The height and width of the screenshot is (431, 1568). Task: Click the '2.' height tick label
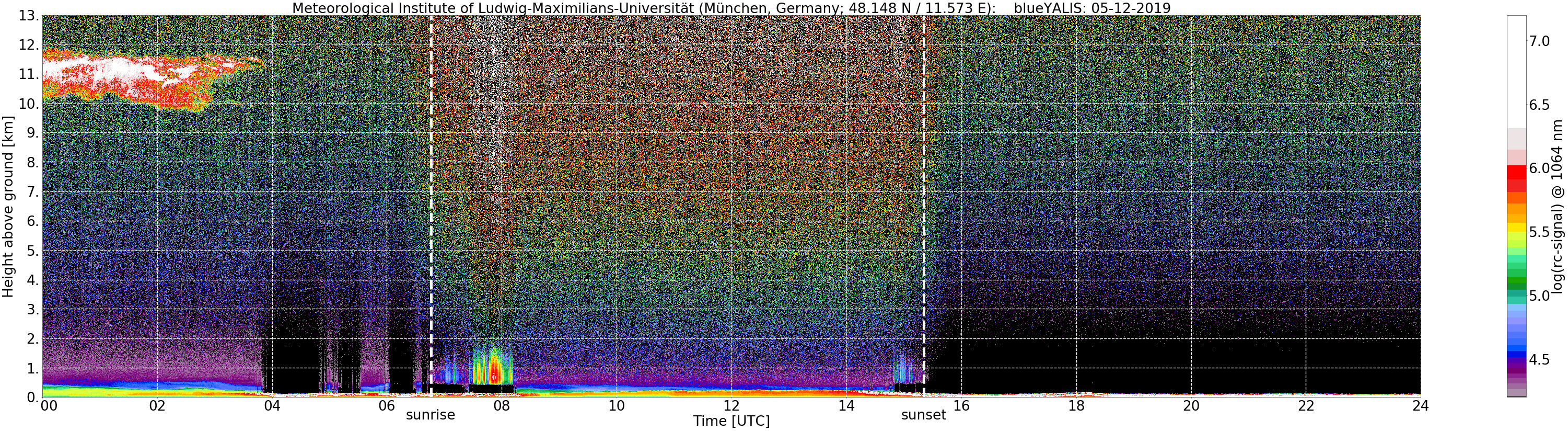tap(33, 338)
